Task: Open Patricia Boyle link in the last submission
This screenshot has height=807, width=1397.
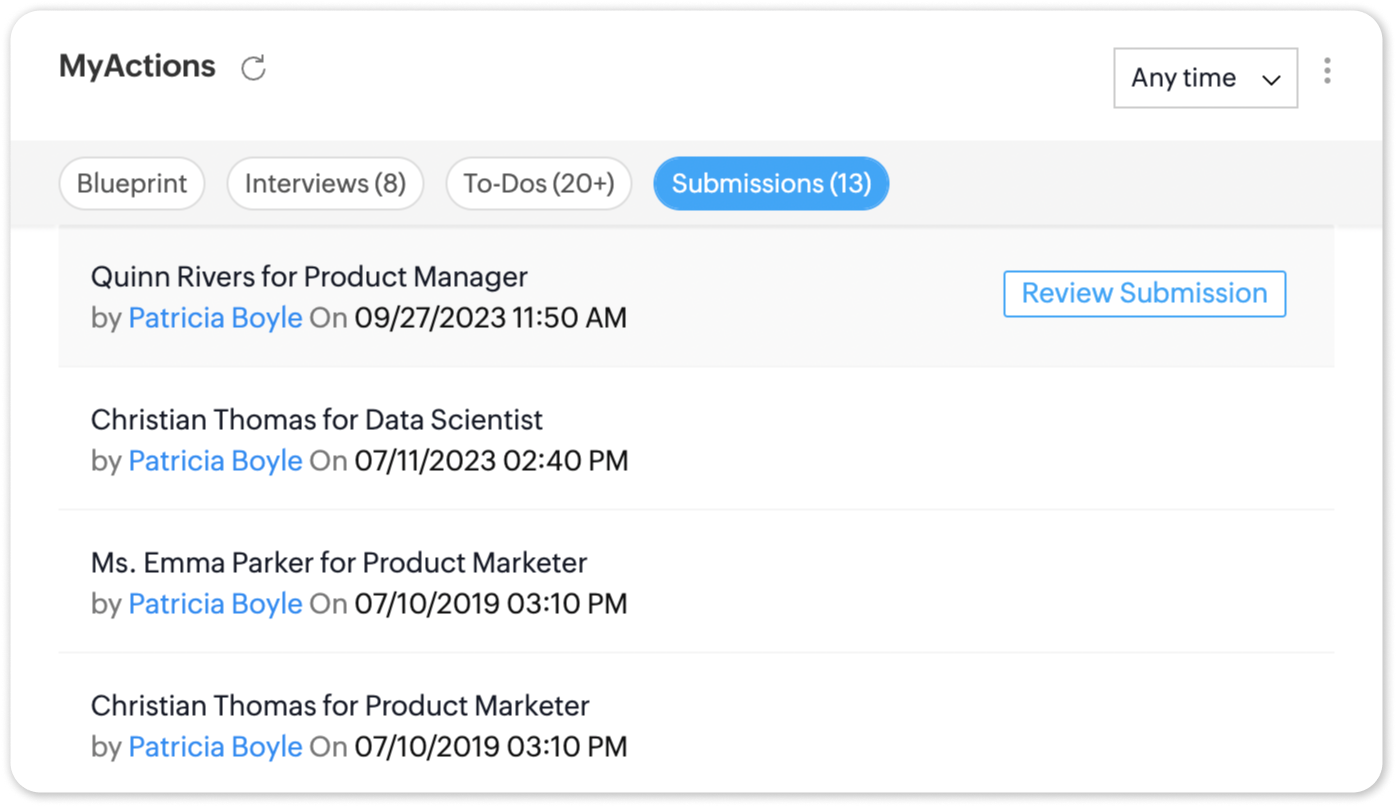Action: (x=215, y=747)
